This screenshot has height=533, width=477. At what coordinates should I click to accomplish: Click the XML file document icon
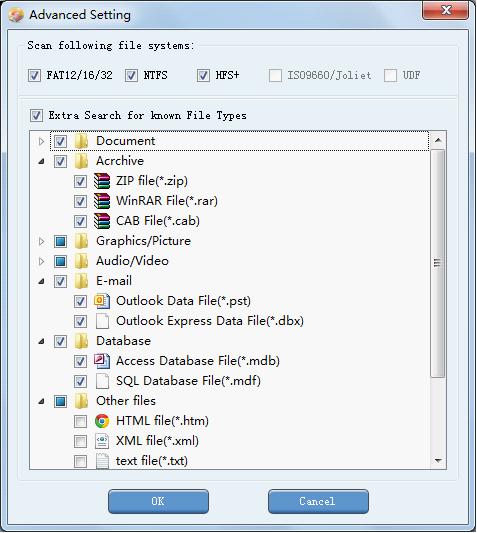click(x=102, y=441)
